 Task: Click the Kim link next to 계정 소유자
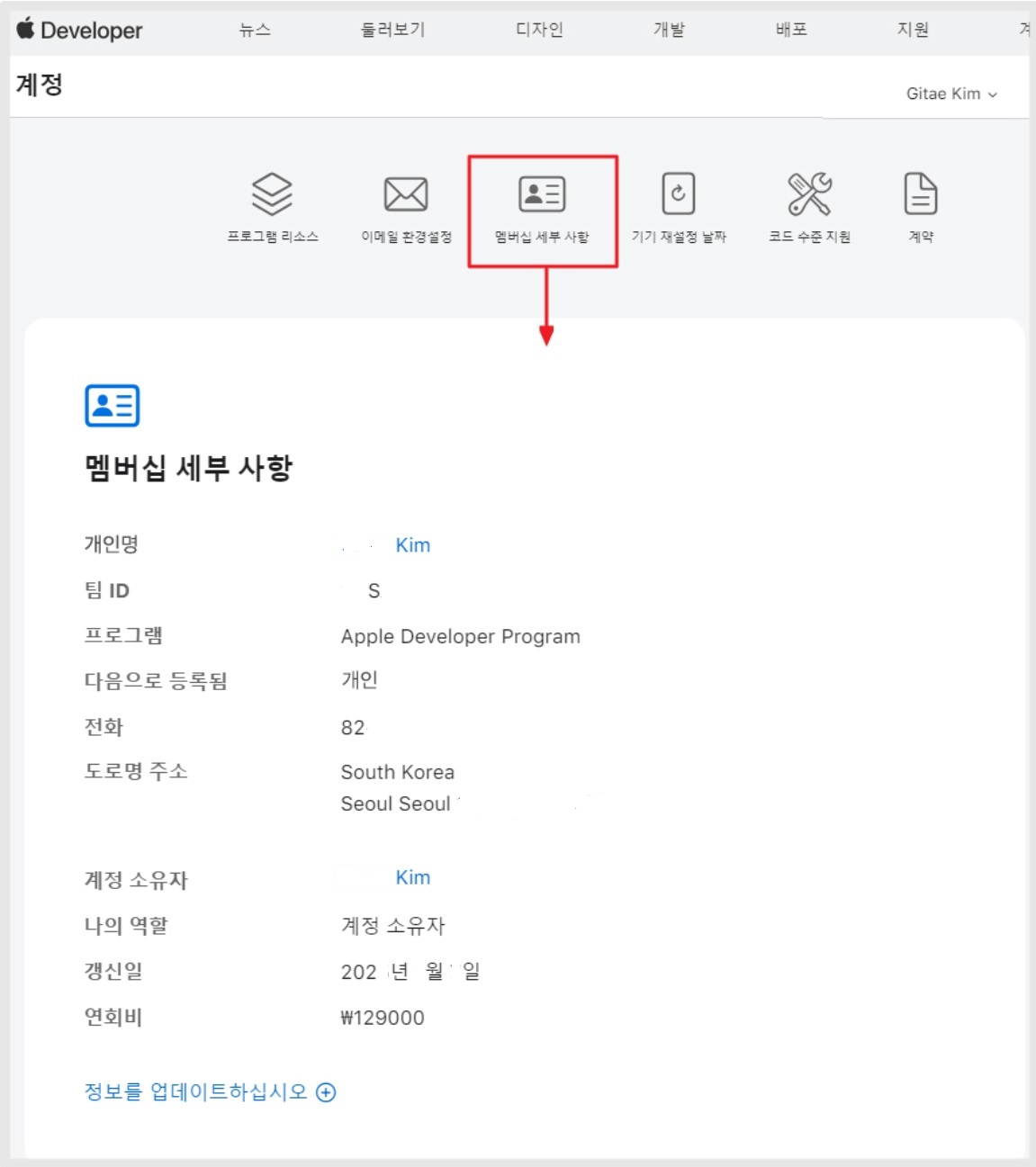(413, 877)
